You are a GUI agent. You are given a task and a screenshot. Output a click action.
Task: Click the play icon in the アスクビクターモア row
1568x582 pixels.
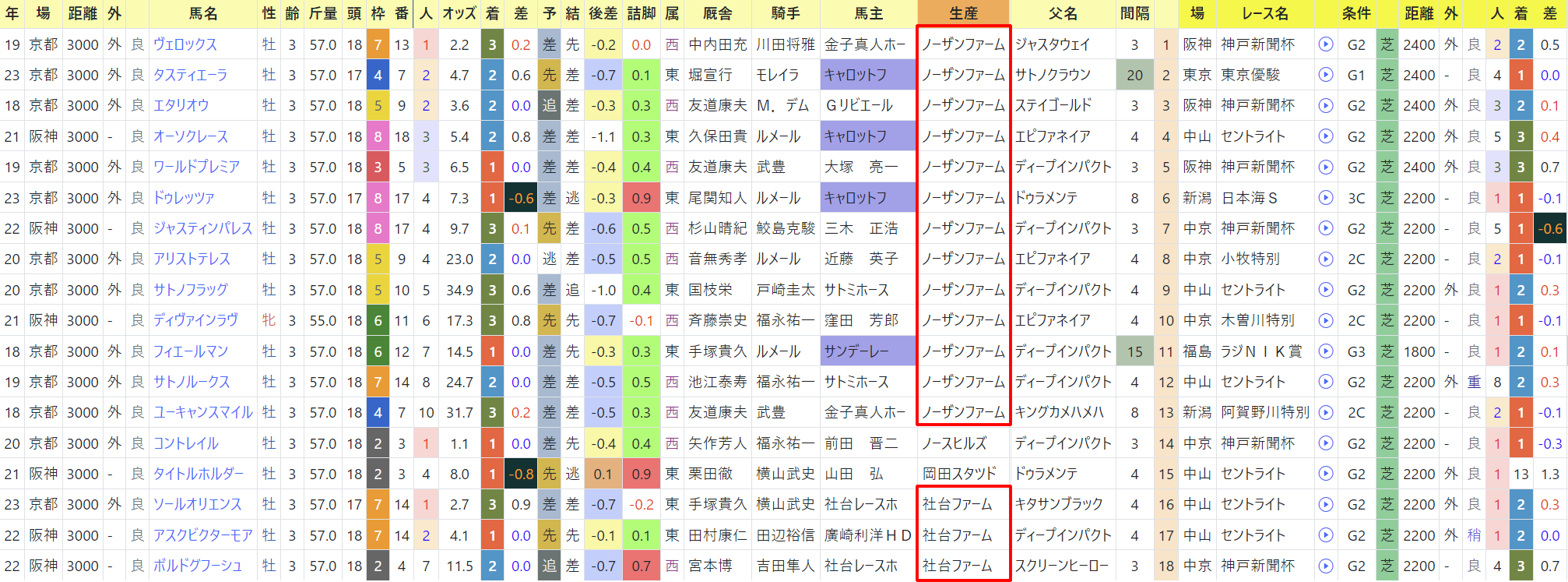1325,535
